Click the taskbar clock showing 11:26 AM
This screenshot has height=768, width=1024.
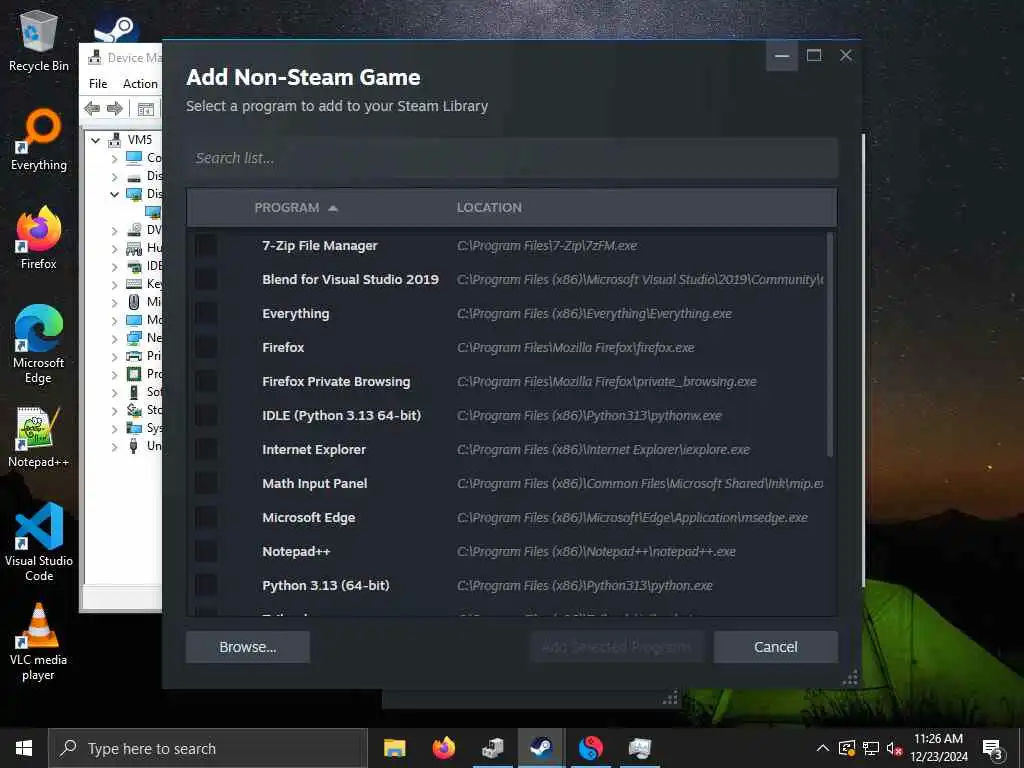coord(938,748)
